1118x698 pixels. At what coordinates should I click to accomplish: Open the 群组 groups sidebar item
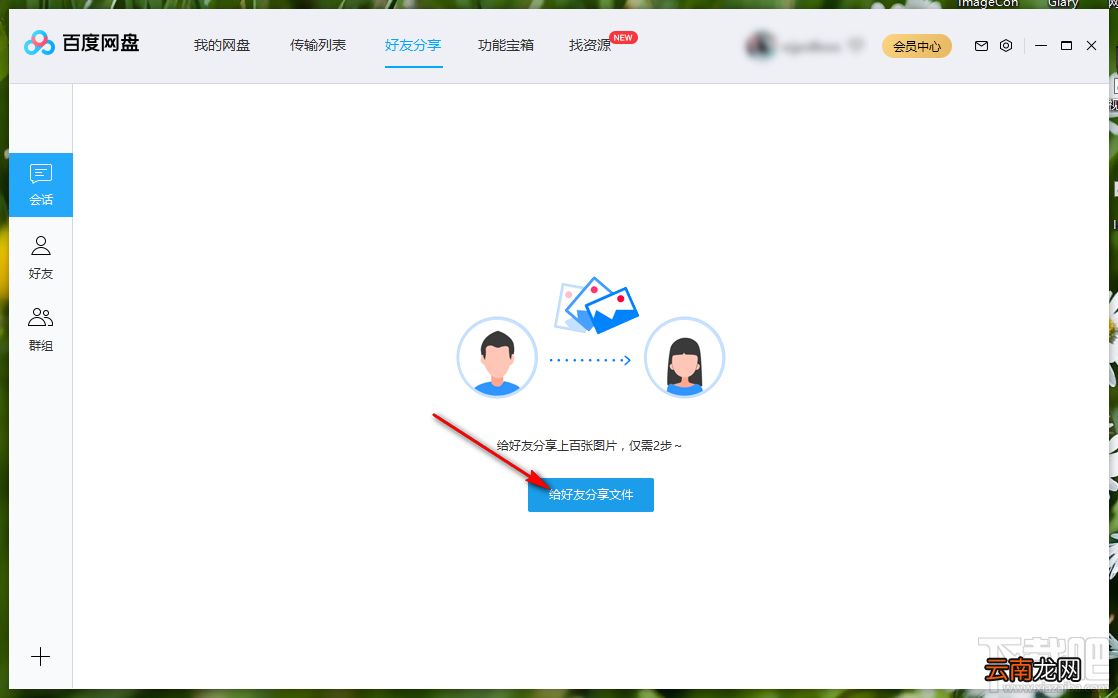pos(41,329)
